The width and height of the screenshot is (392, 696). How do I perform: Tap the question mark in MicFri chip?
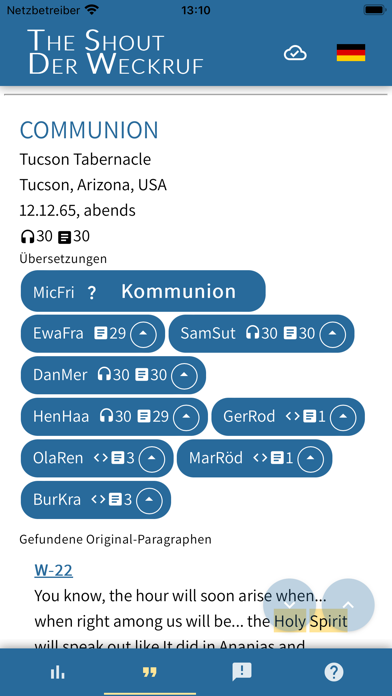[91, 293]
